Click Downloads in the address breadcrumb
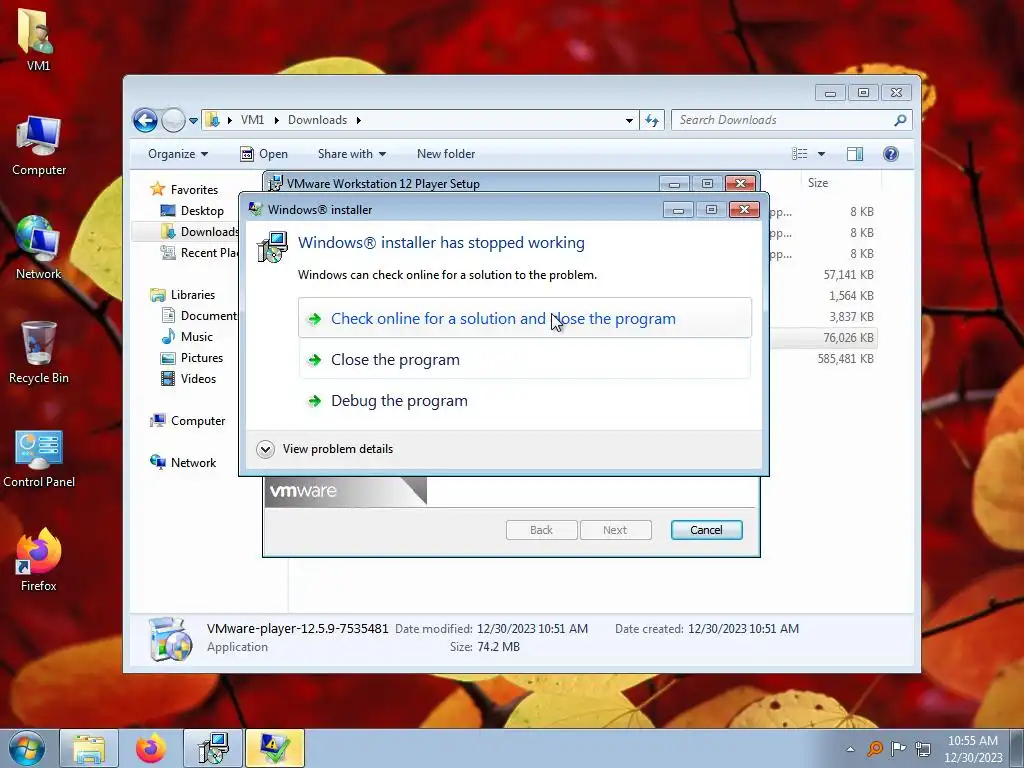 pos(317,120)
